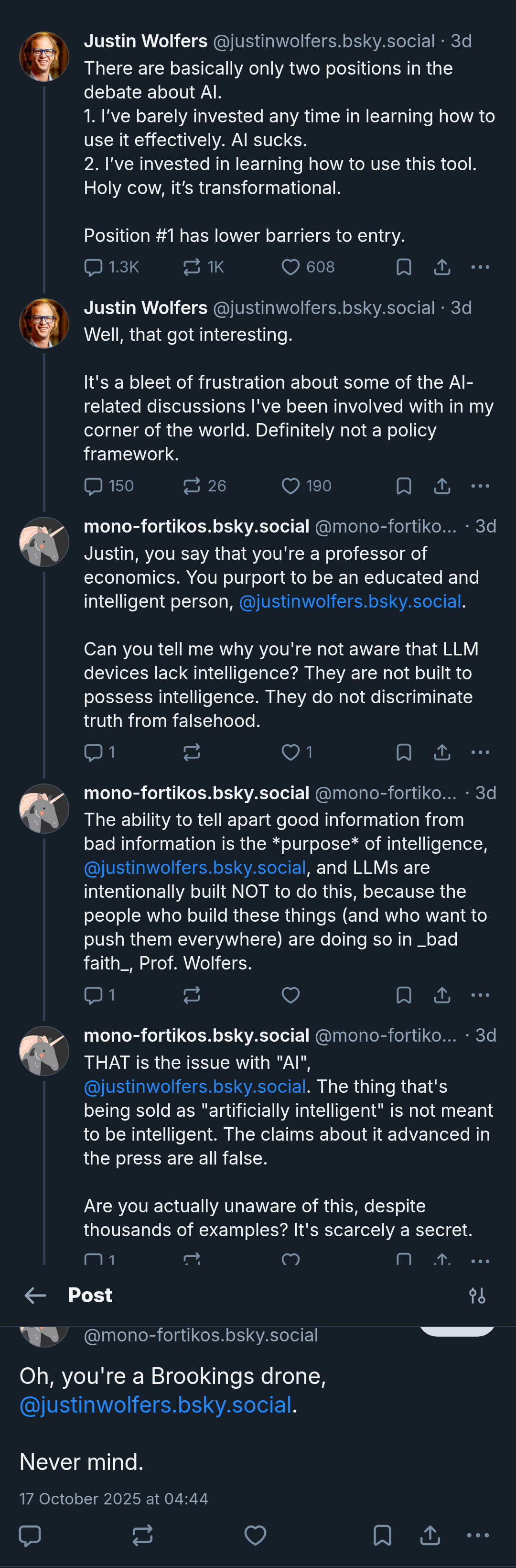This screenshot has height=1568, width=516.
Task: Repost the main post at the bottom
Action: 142,1535
